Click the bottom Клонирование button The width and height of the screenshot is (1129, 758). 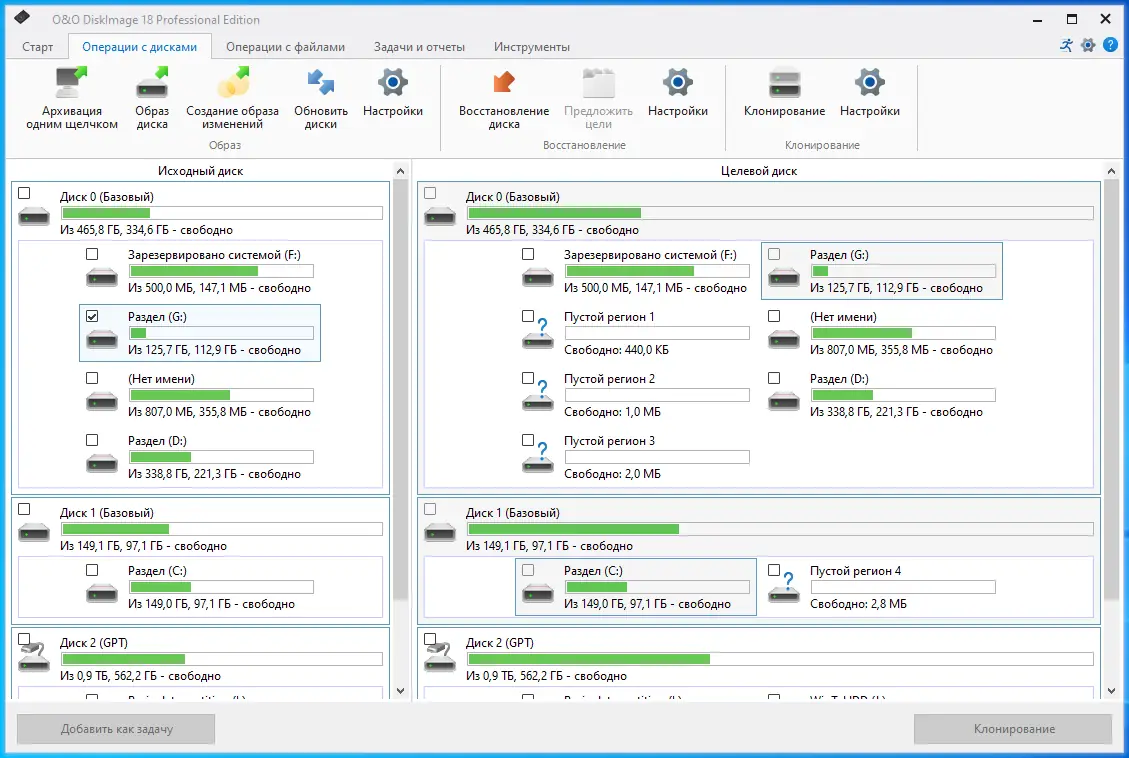pyautogui.click(x=1014, y=729)
